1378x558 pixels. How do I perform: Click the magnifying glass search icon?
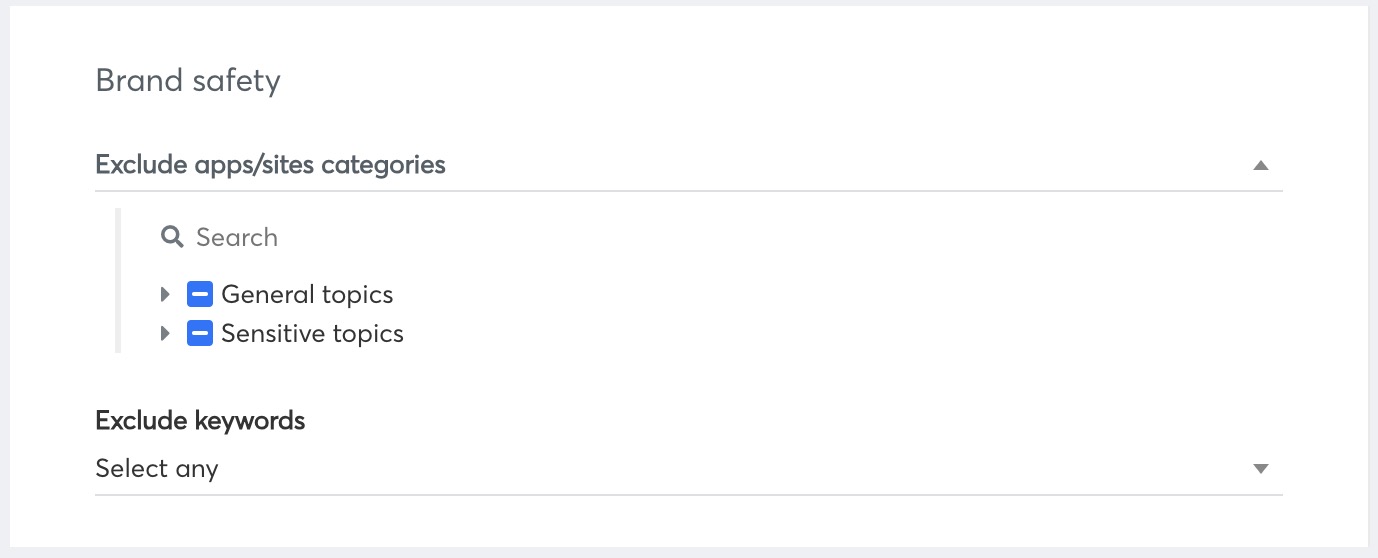pos(172,237)
